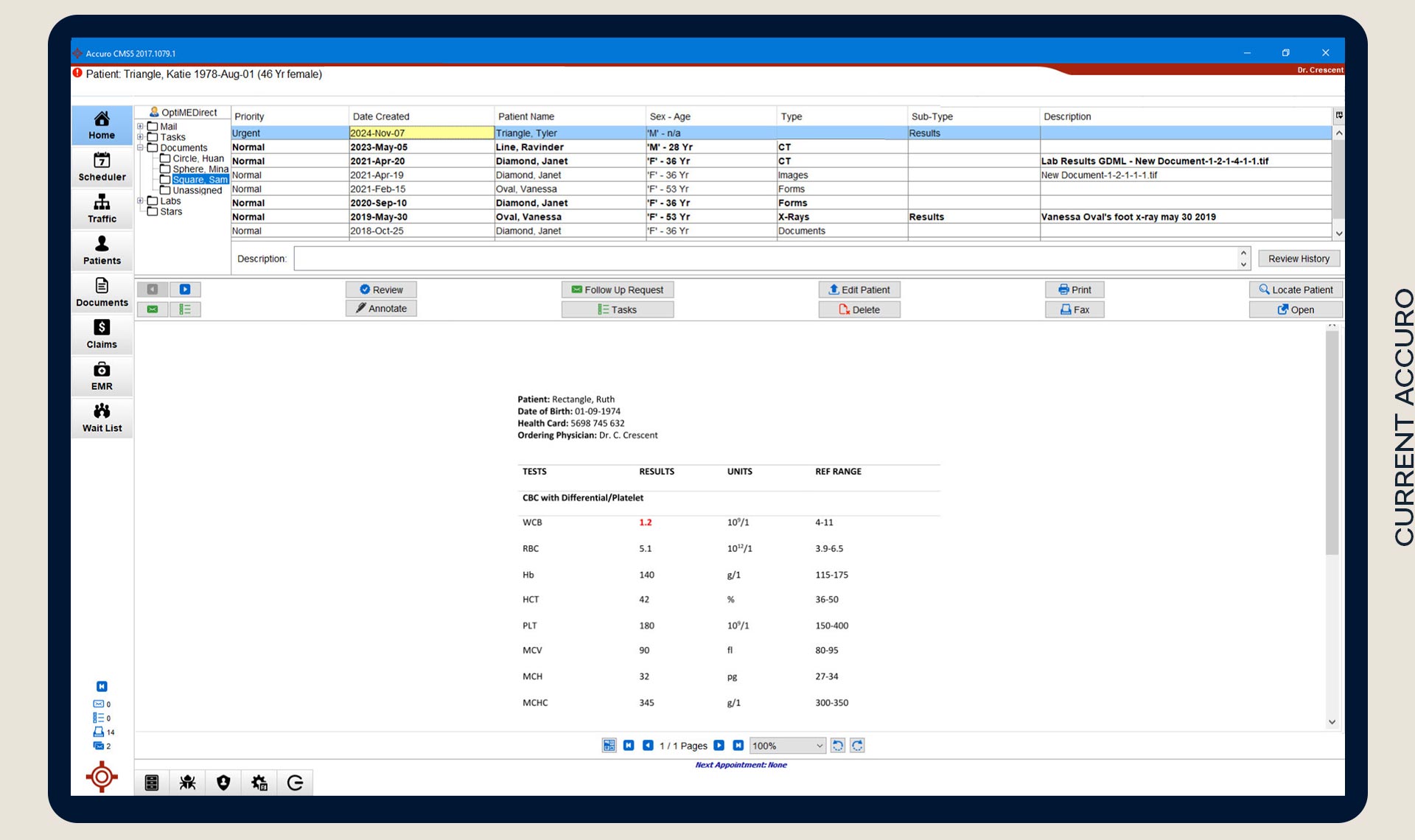Click the Tasks button under Follow Up Request
Viewport: 1415px width, 840px height.
tap(618, 309)
